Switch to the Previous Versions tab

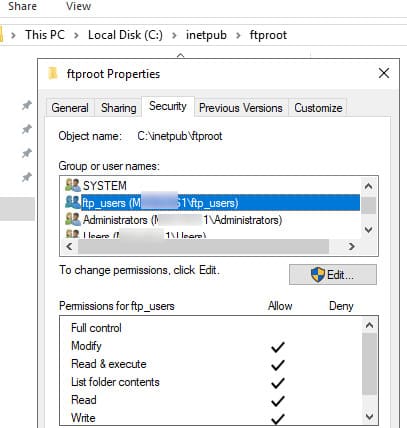coord(241,108)
